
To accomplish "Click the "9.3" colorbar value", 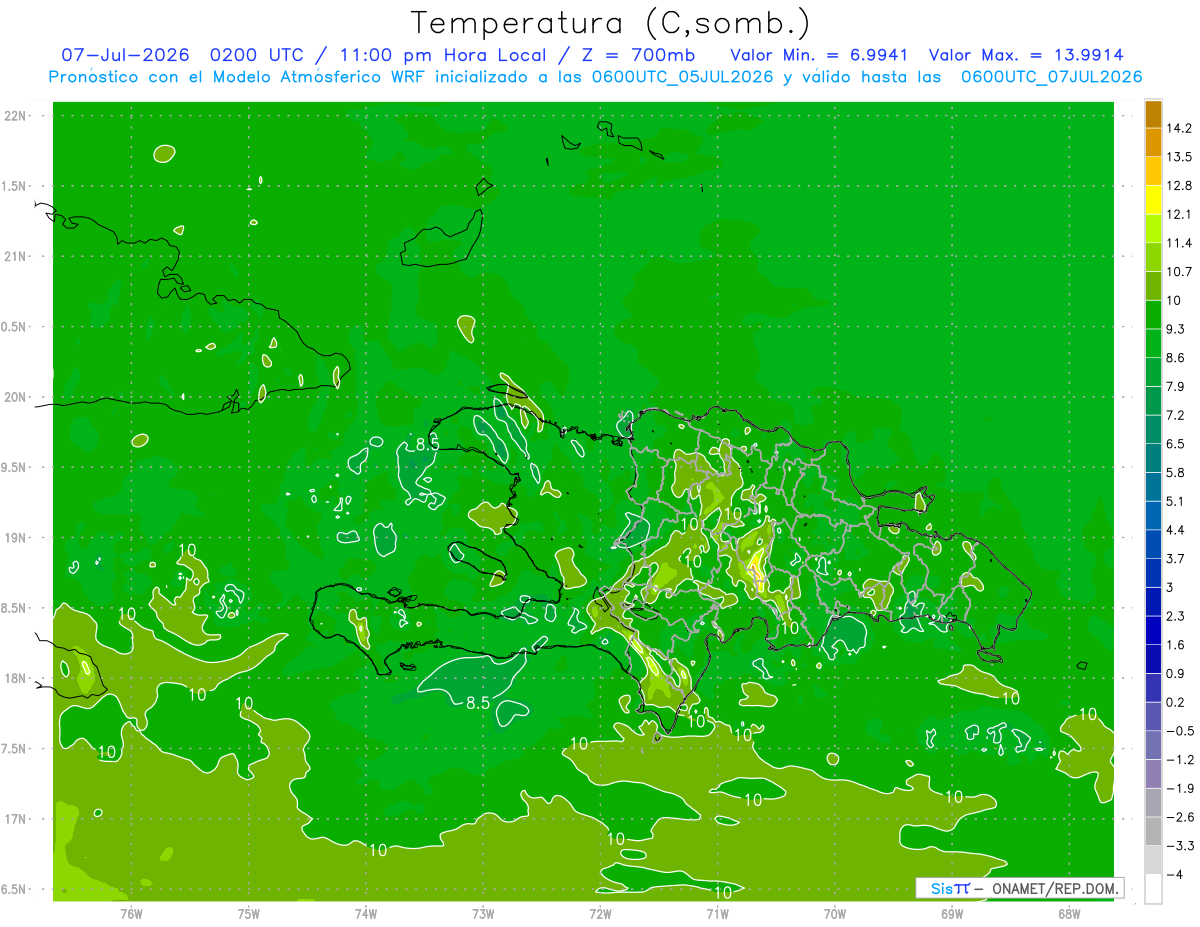I will (x=1176, y=329).
